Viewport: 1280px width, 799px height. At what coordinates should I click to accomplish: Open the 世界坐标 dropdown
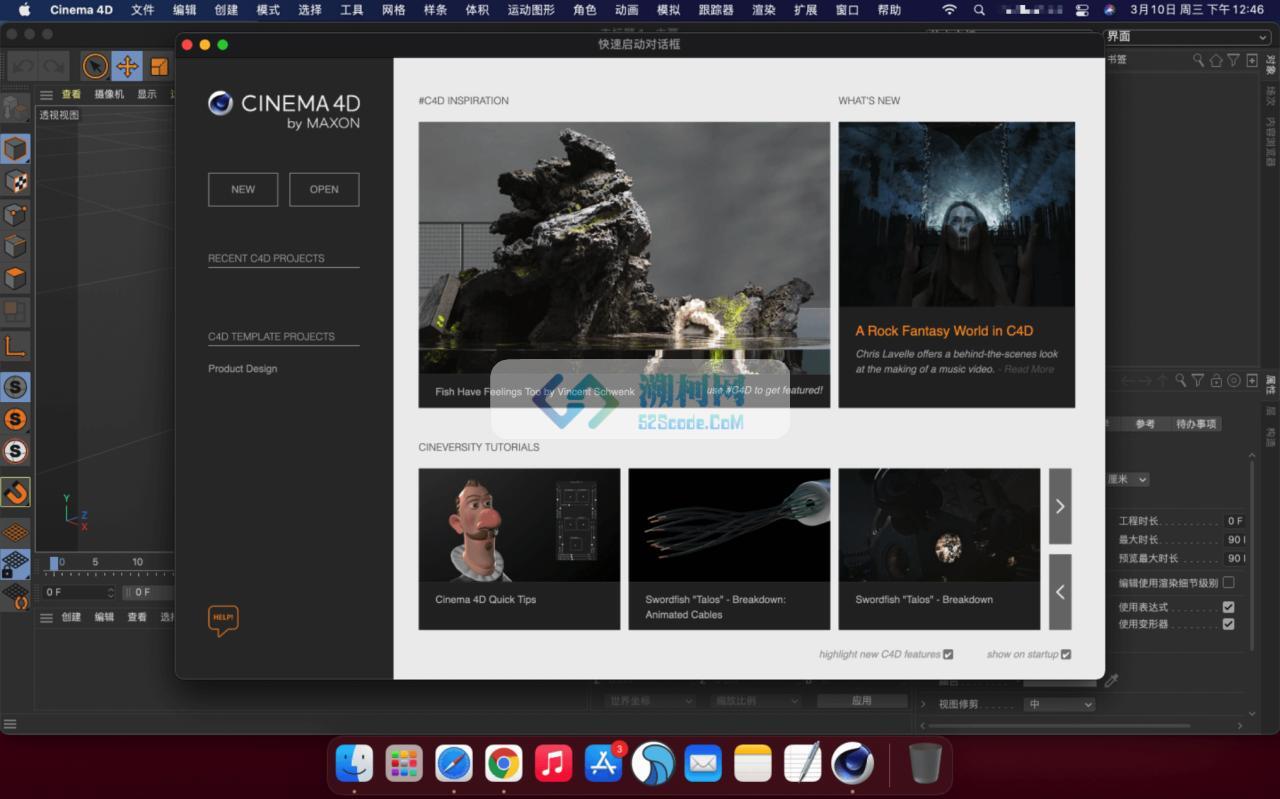click(x=649, y=701)
